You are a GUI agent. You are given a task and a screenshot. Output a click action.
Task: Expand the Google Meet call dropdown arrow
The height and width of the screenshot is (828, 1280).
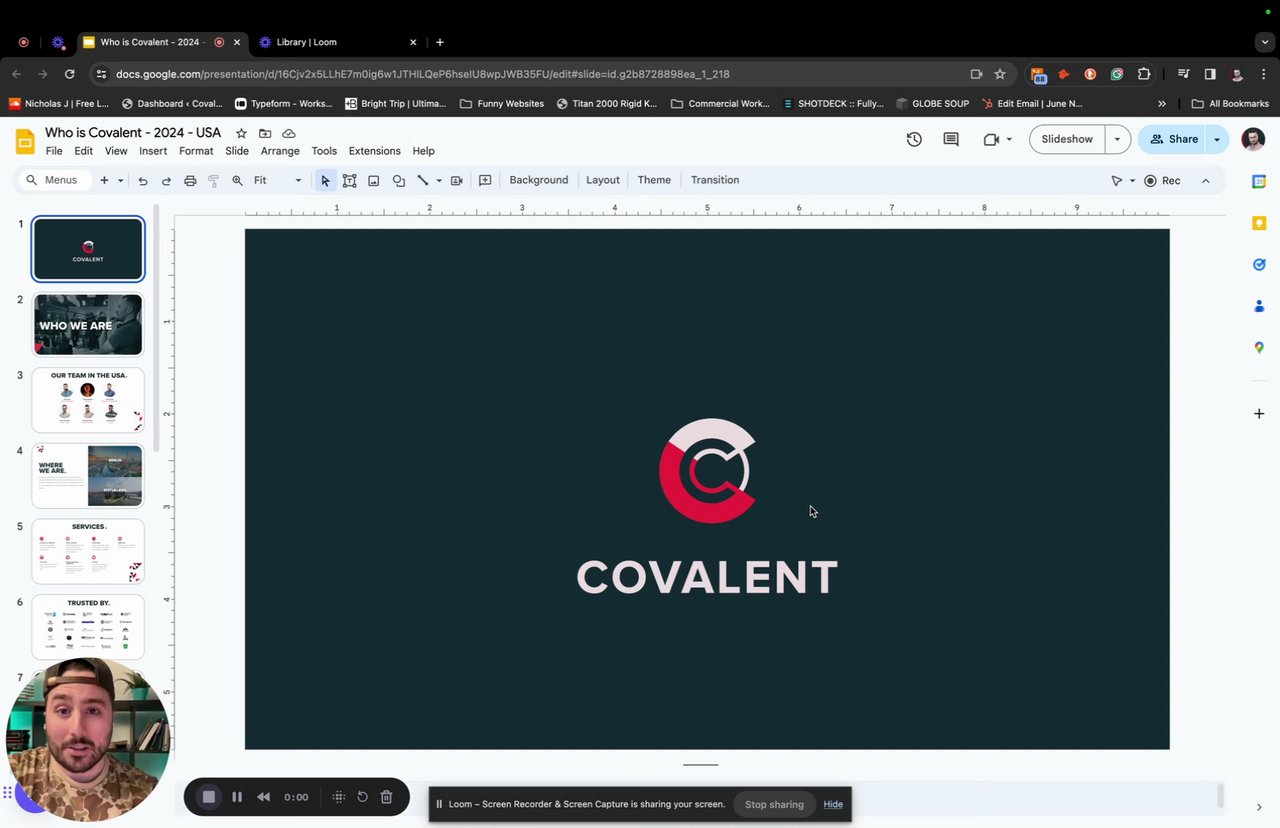coord(1009,140)
